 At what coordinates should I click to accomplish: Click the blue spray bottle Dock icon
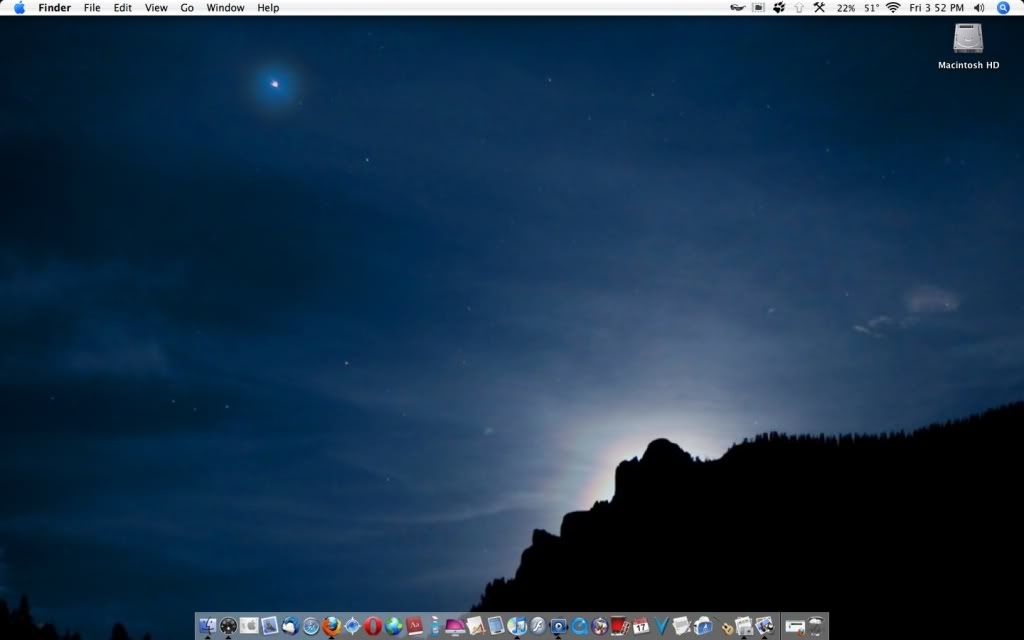tap(434, 626)
